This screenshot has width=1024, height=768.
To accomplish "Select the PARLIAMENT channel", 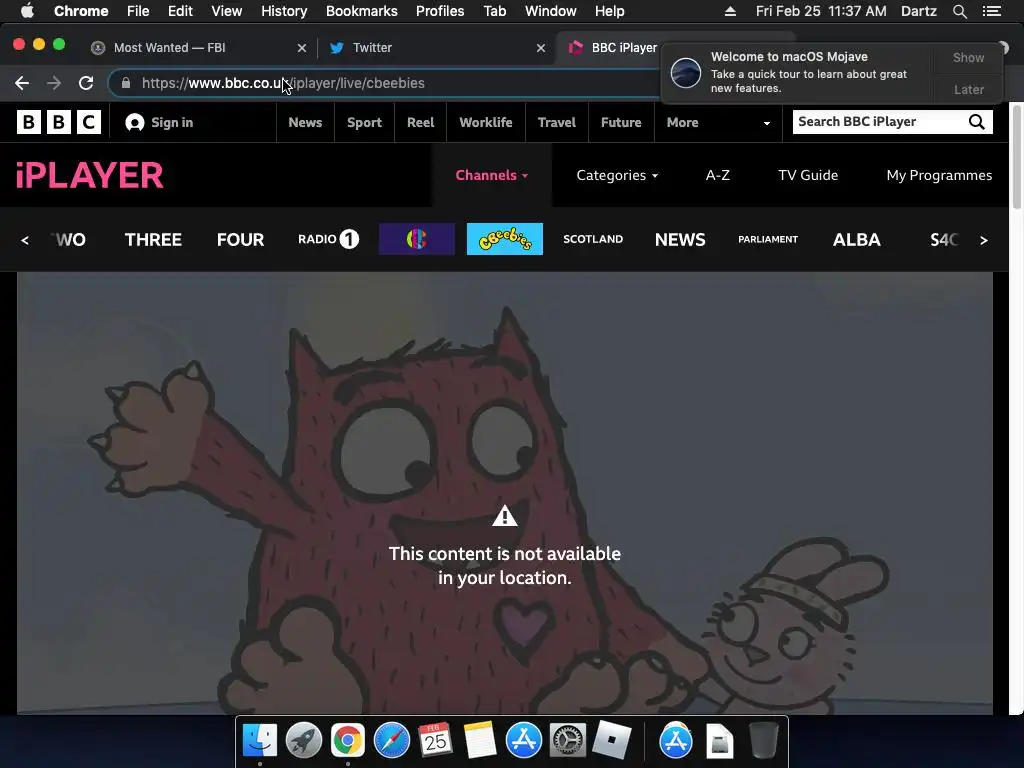I will click(768, 239).
